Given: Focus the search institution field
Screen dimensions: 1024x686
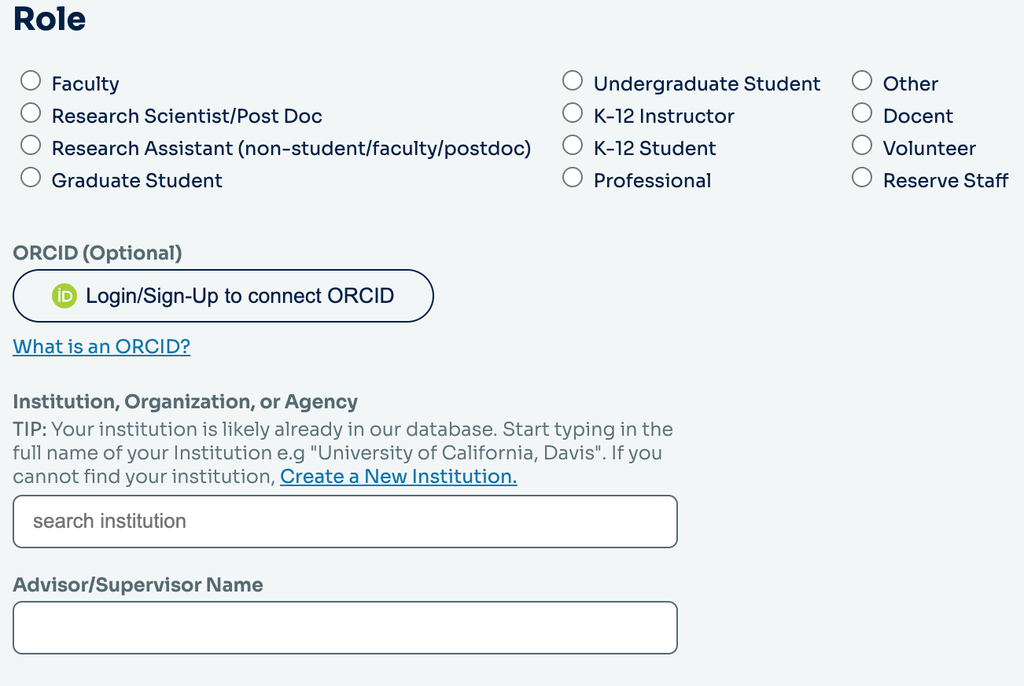Looking at the screenshot, I should pyautogui.click(x=345, y=521).
